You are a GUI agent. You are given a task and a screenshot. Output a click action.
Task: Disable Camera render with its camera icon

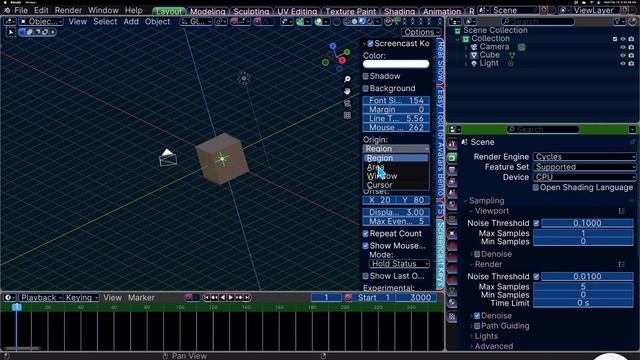pos(631,47)
